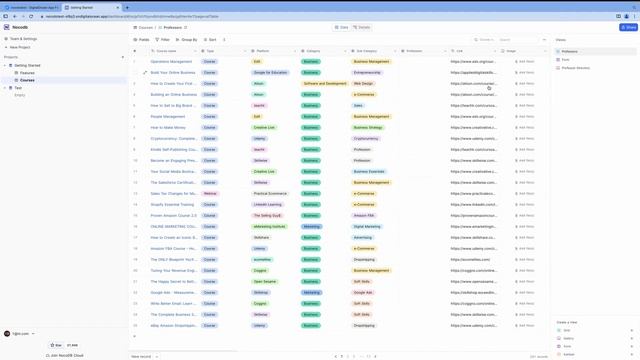Open the Fields toolbar menu

tap(141, 40)
